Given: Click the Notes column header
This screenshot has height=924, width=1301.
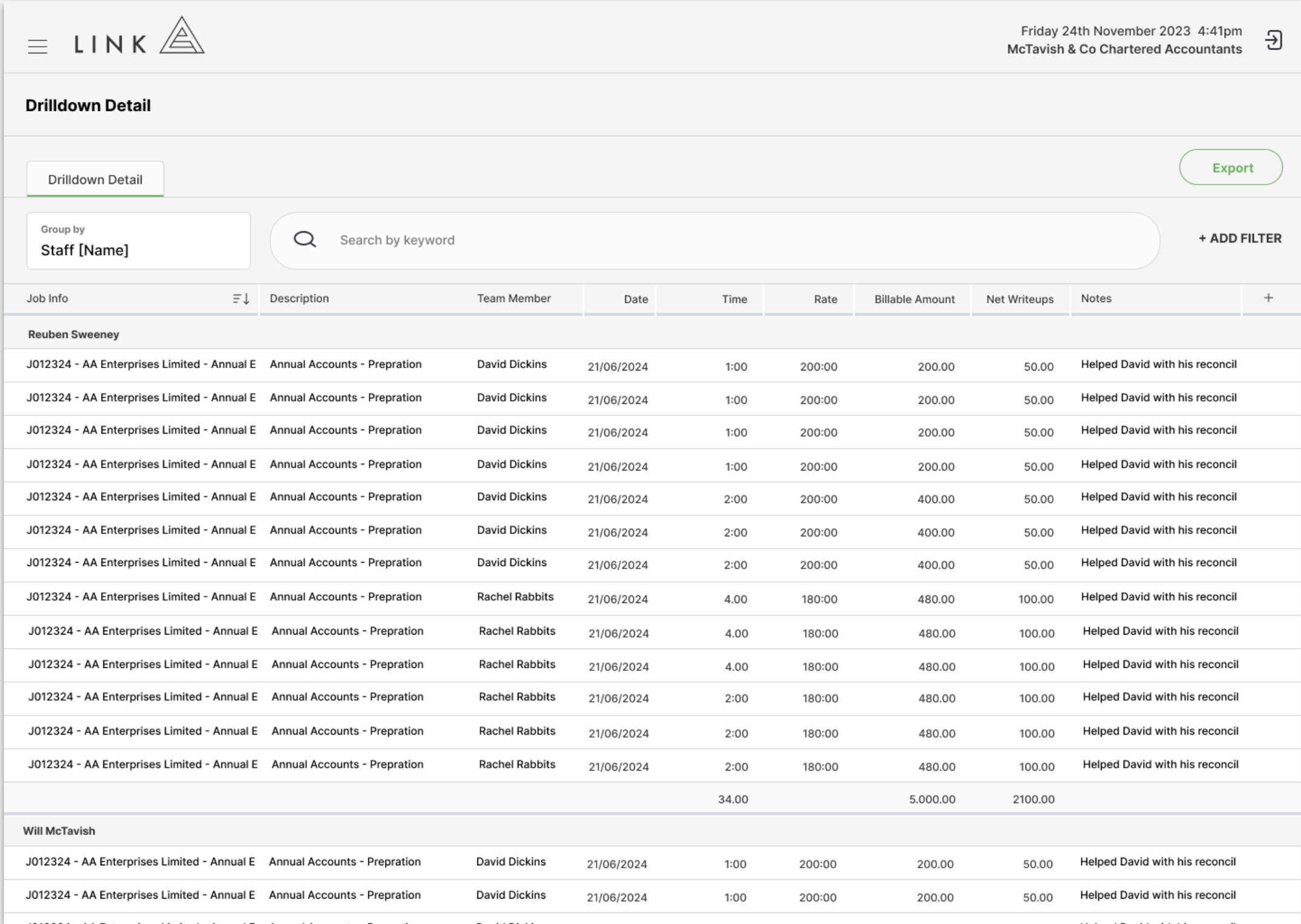Looking at the screenshot, I should click(1096, 299).
